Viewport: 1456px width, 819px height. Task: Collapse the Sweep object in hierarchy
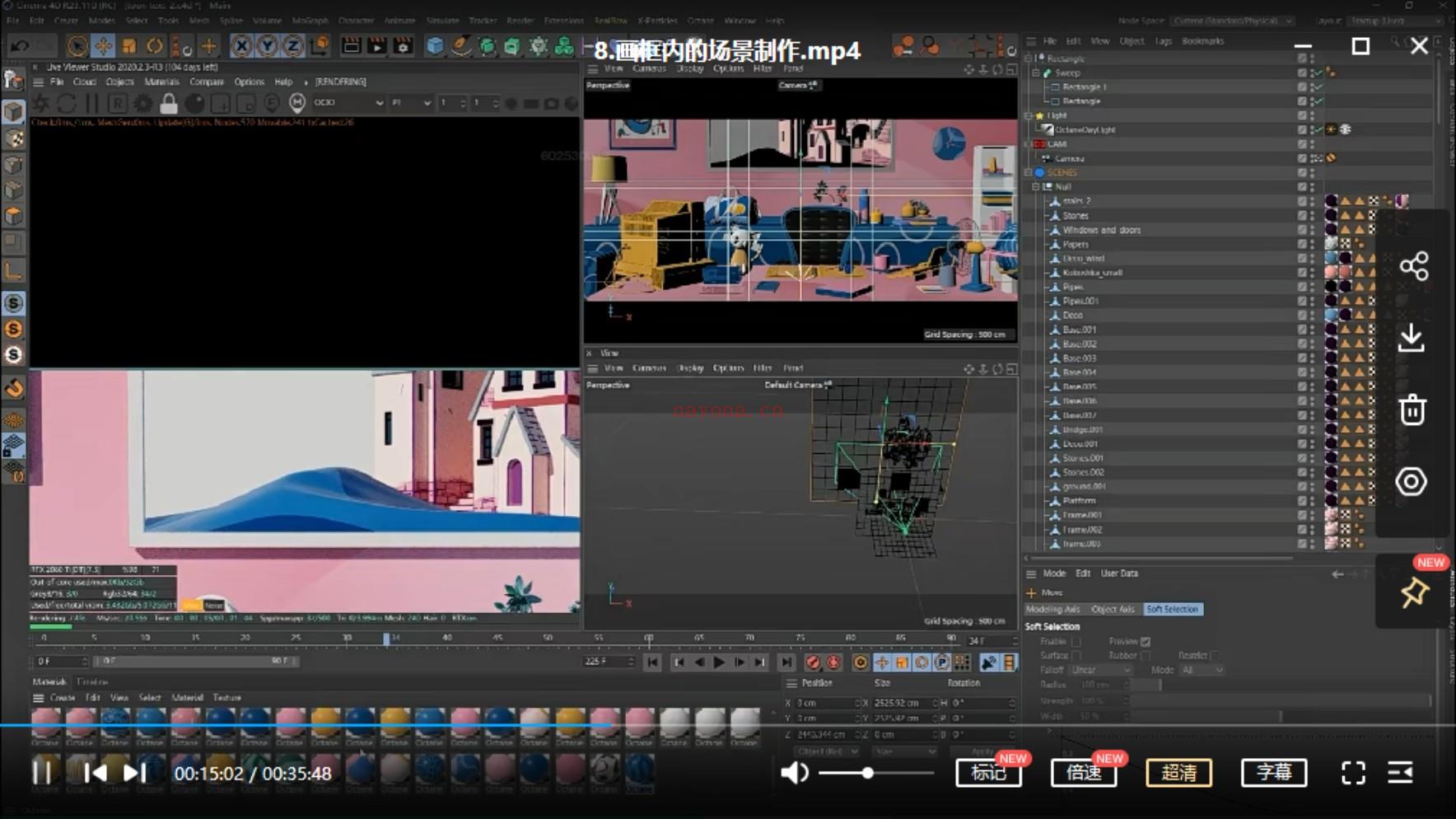coord(1036,73)
